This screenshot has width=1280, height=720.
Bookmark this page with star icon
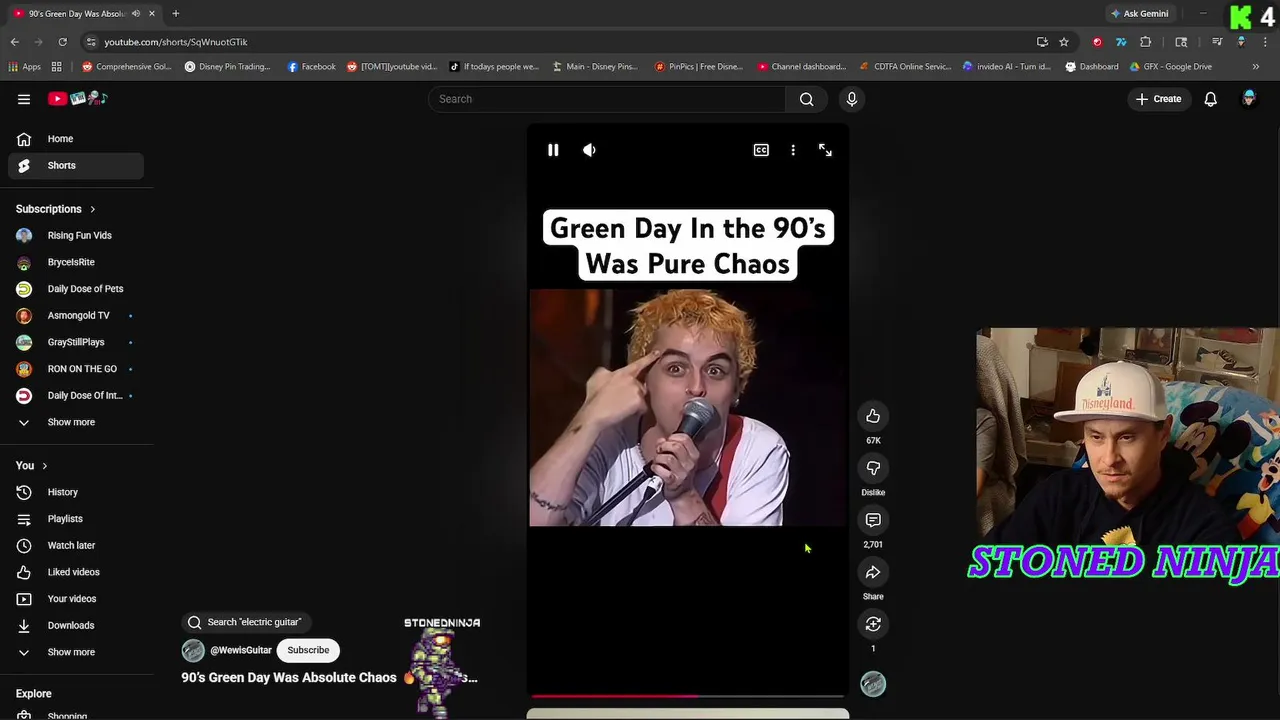1064,42
